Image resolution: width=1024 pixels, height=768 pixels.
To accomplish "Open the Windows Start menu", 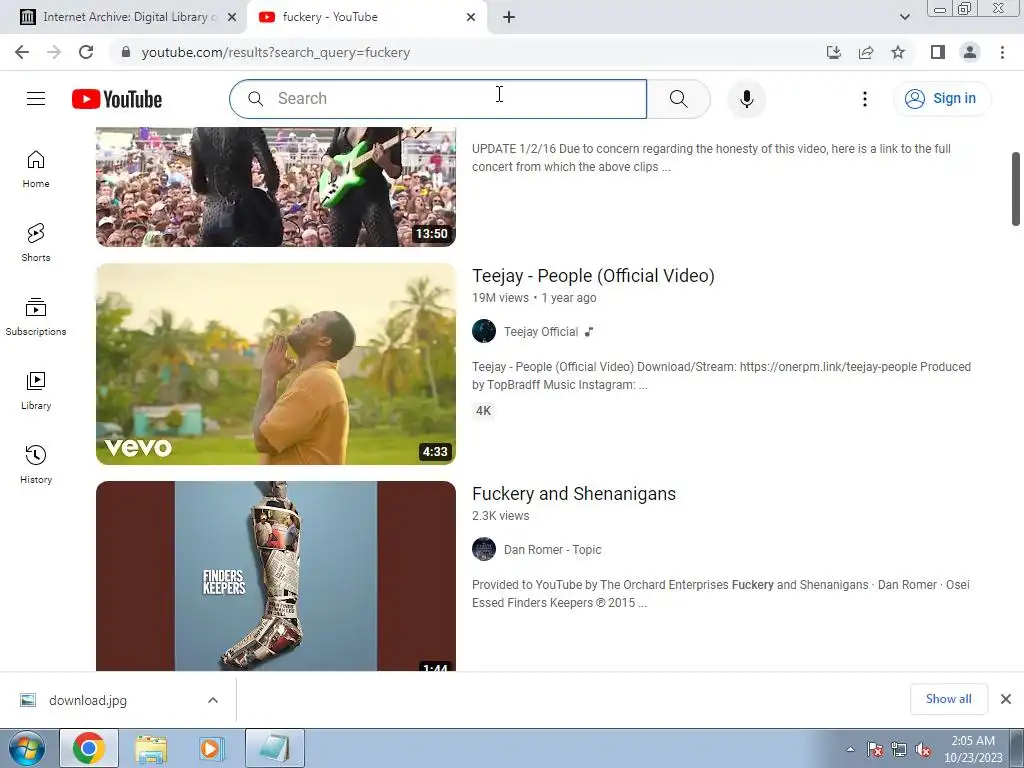I will coord(26,748).
